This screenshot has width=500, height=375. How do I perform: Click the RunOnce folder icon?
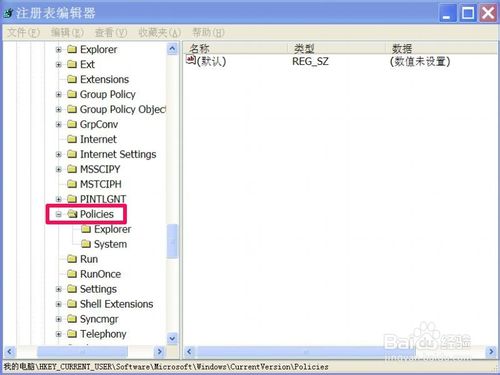click(x=72, y=274)
